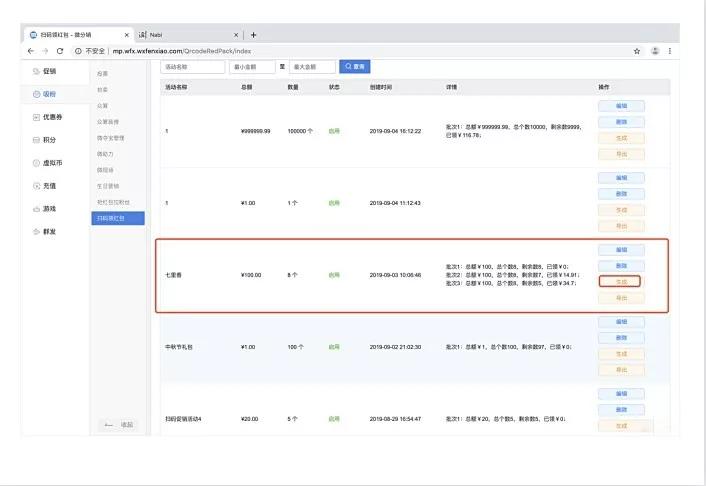Click 导出 for the 七里香 activity
Image resolution: width=706 pixels, height=486 pixels.
click(x=621, y=298)
